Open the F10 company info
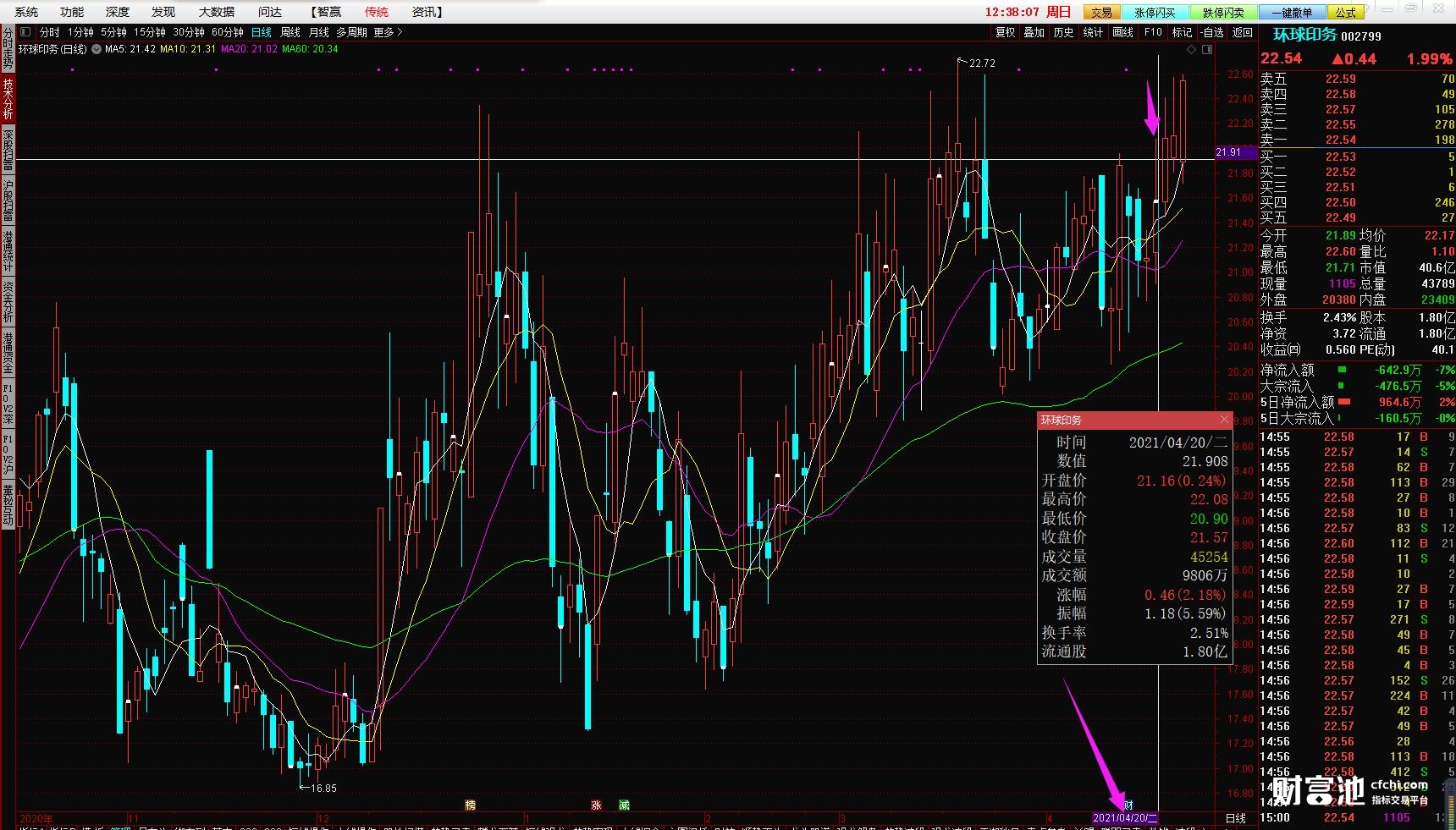The width and height of the screenshot is (1456, 830). tap(1153, 32)
